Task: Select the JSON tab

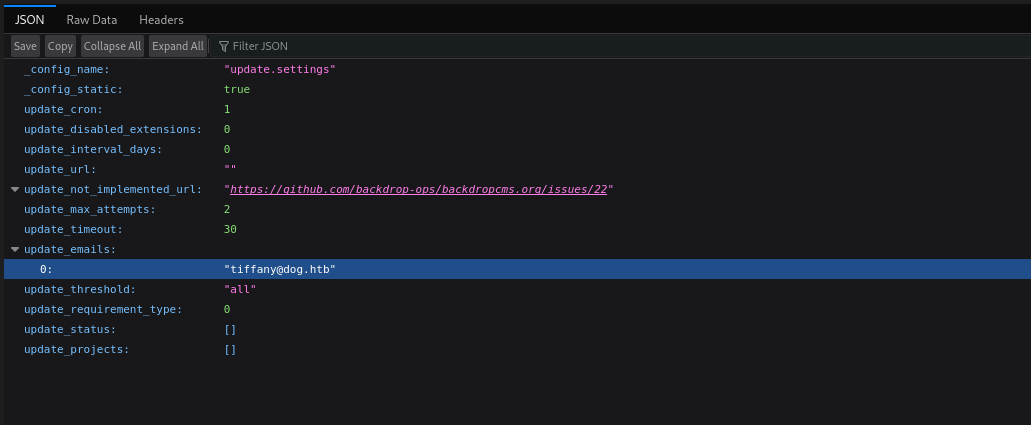Action: pyautogui.click(x=30, y=20)
